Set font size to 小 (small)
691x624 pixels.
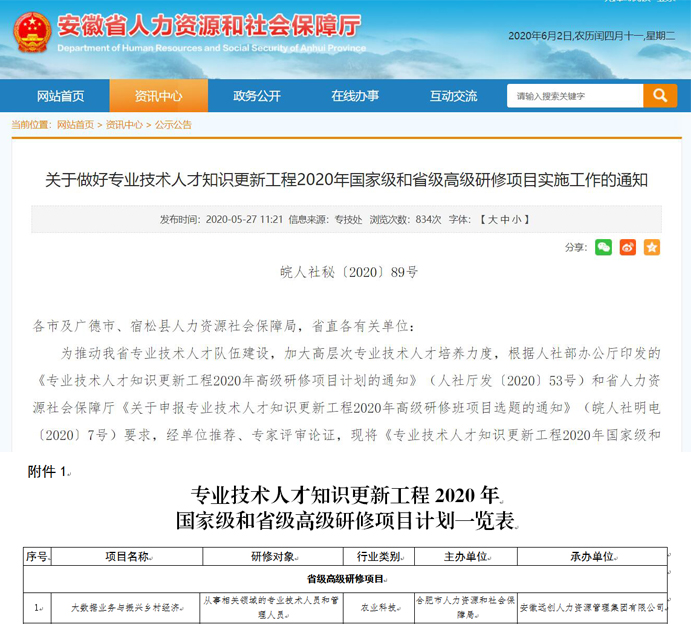pyautogui.click(x=517, y=219)
